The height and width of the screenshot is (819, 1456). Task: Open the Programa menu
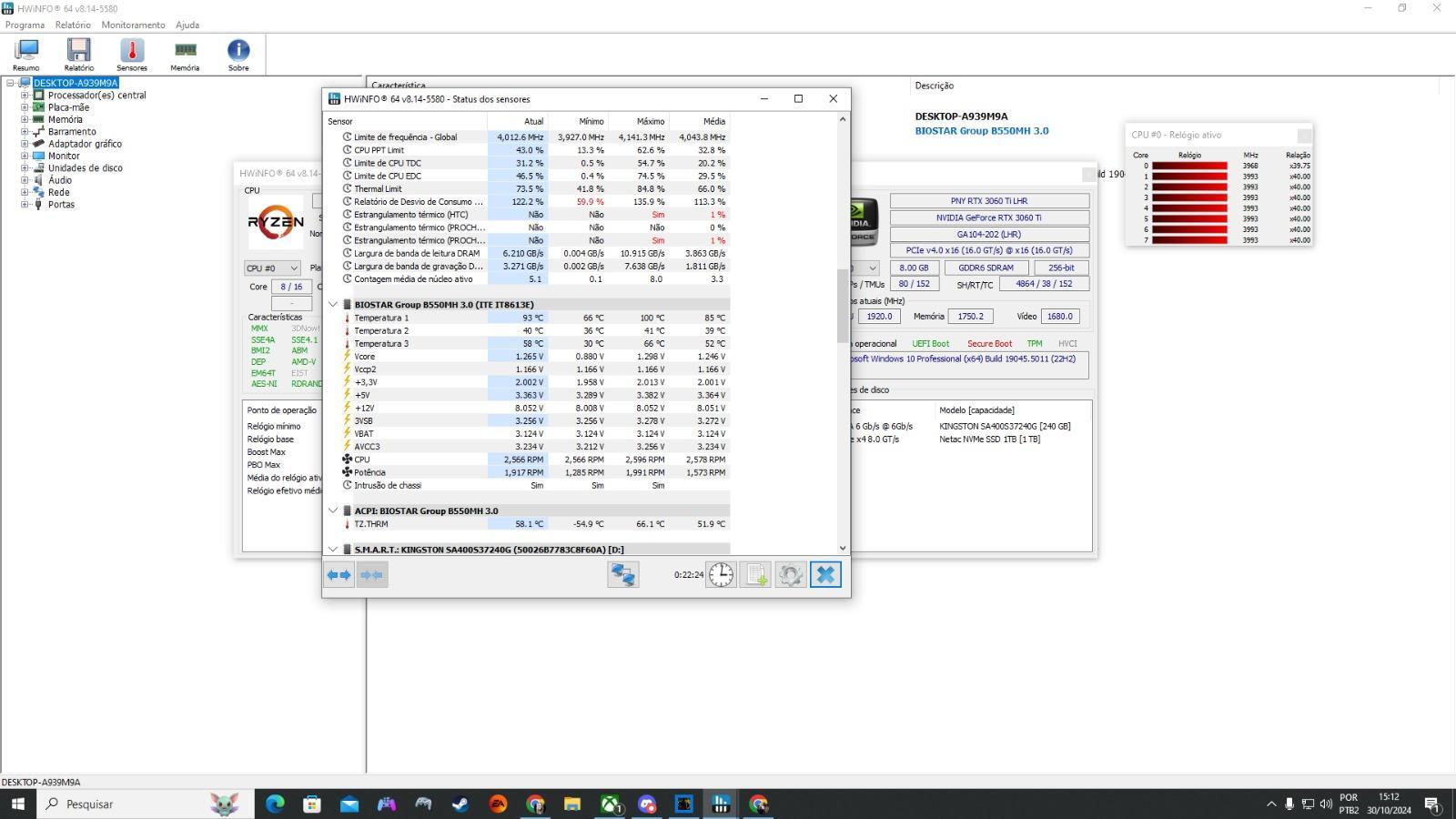point(25,25)
